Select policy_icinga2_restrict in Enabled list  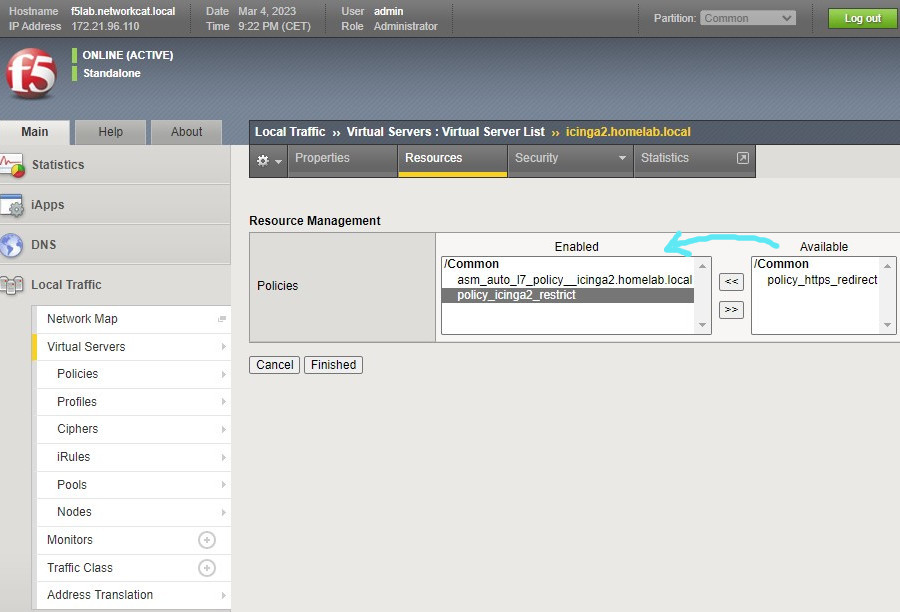(x=568, y=295)
